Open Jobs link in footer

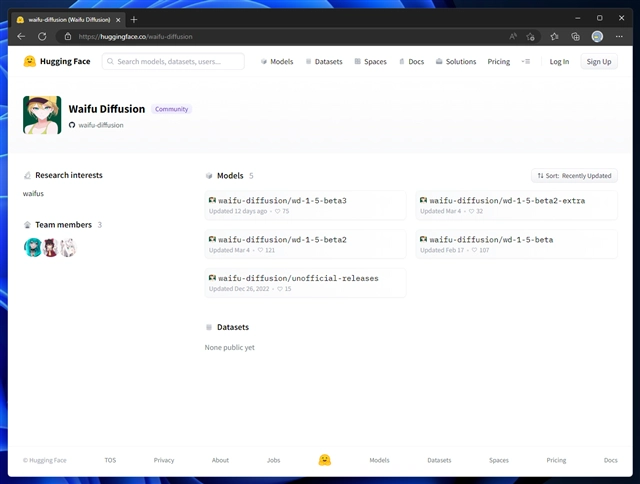273,460
